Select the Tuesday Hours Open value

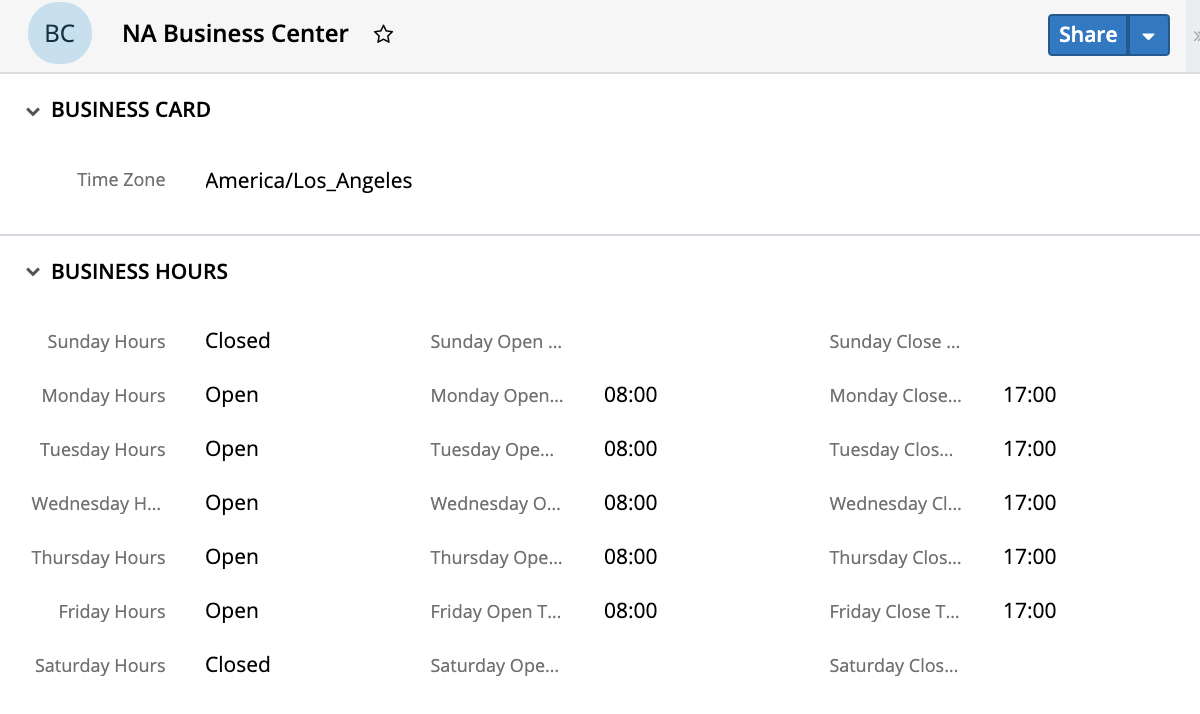pos(232,449)
